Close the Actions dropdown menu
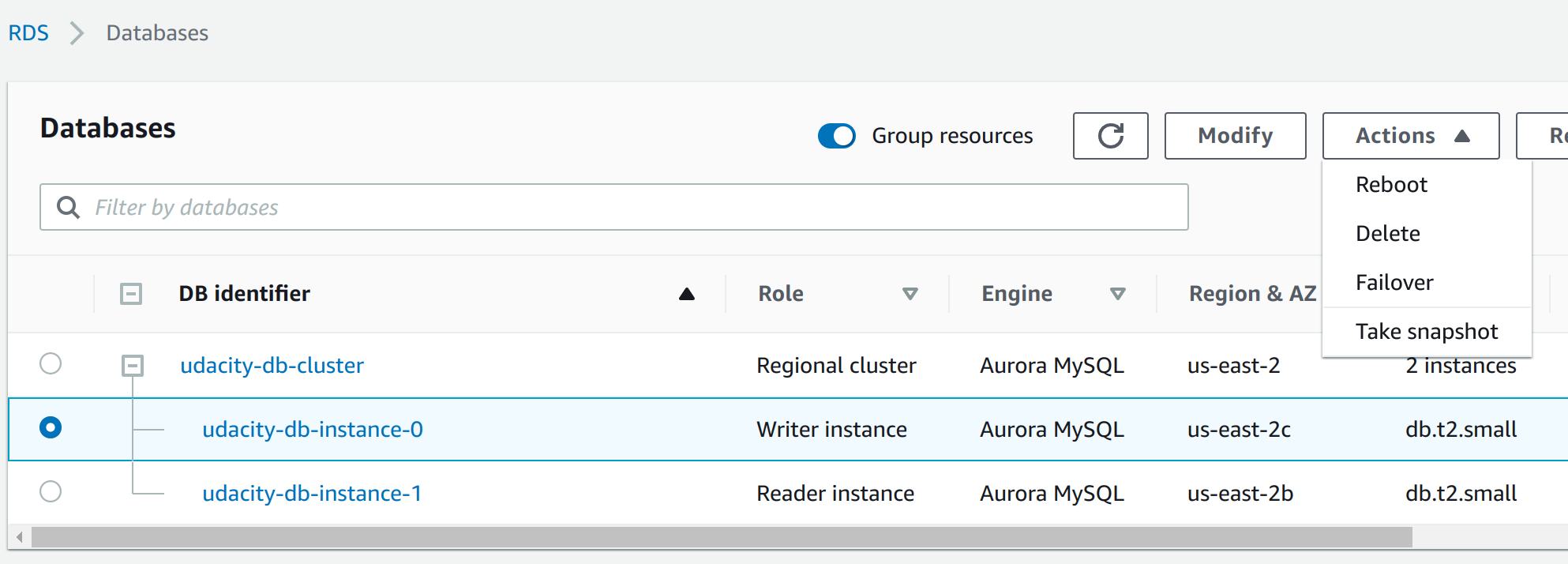1568x564 pixels. tap(1410, 136)
